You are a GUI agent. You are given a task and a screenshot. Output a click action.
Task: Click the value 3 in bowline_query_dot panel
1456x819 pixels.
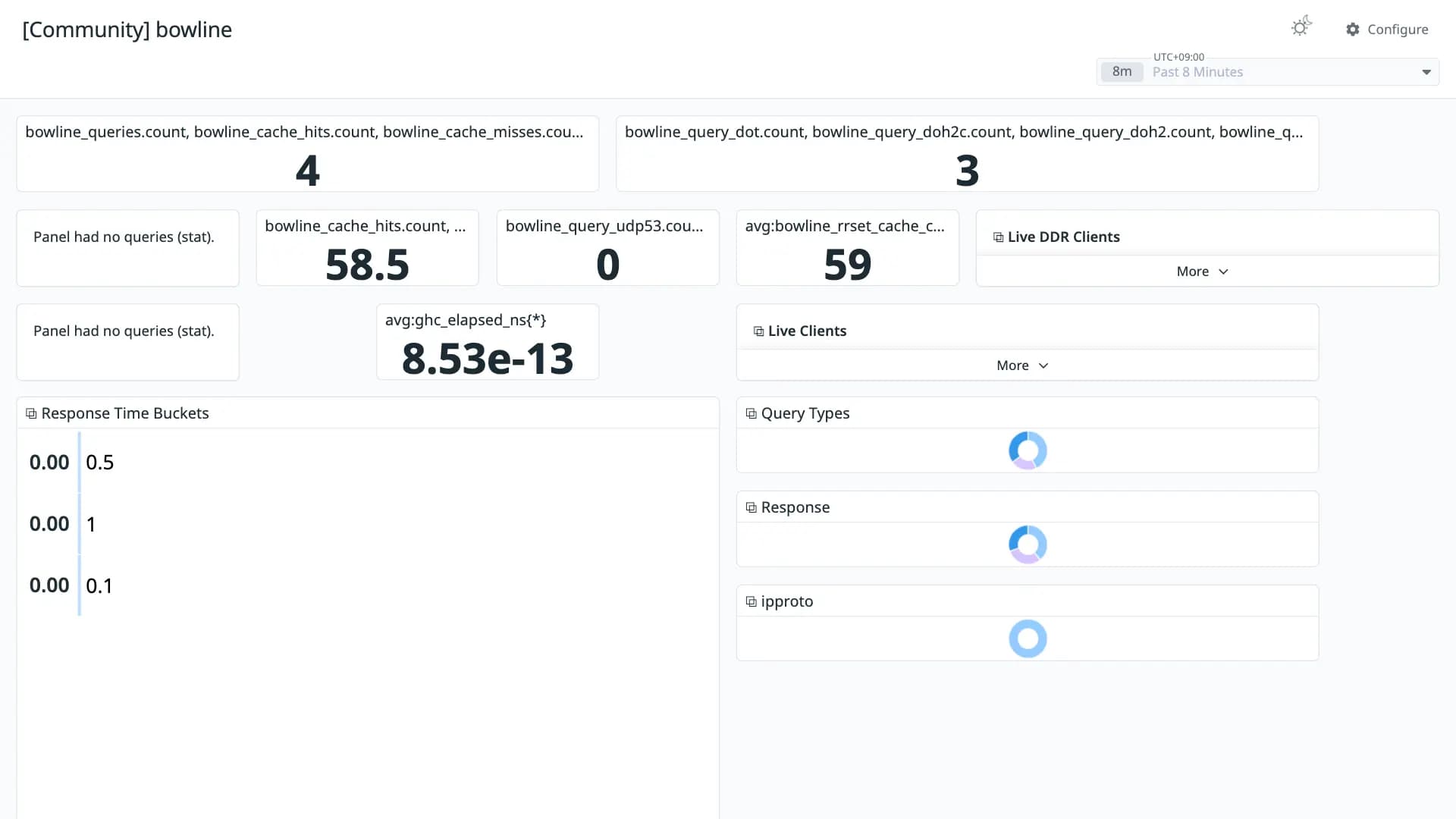click(x=967, y=170)
